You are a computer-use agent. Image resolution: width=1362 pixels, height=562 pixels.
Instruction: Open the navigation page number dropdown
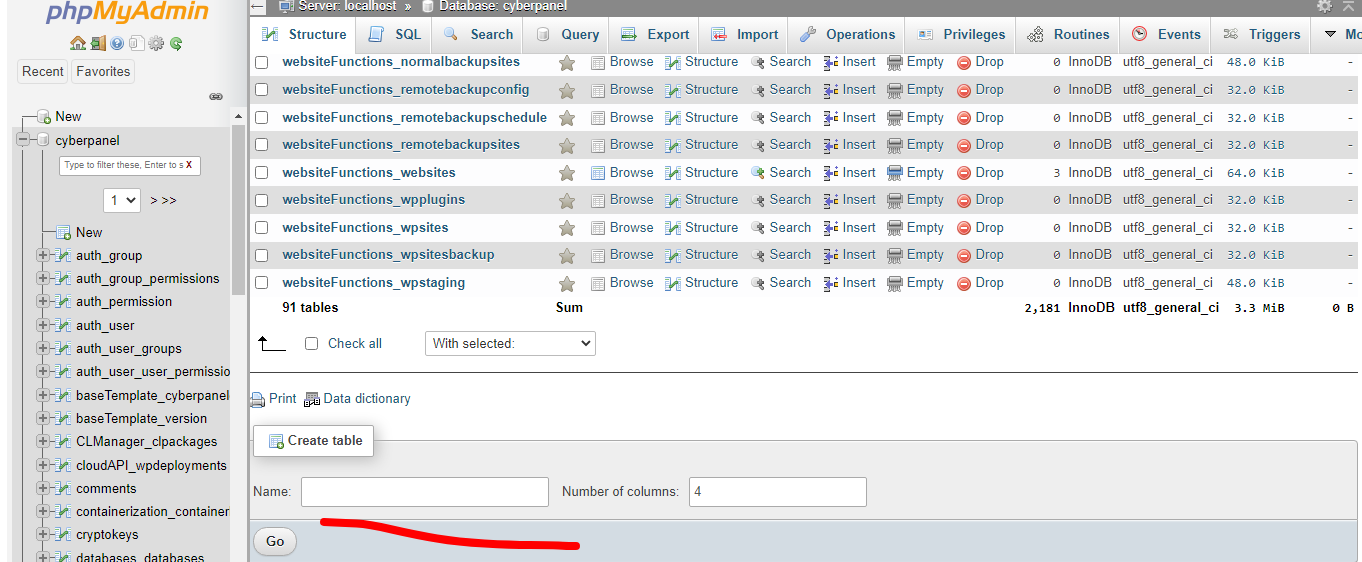point(122,200)
